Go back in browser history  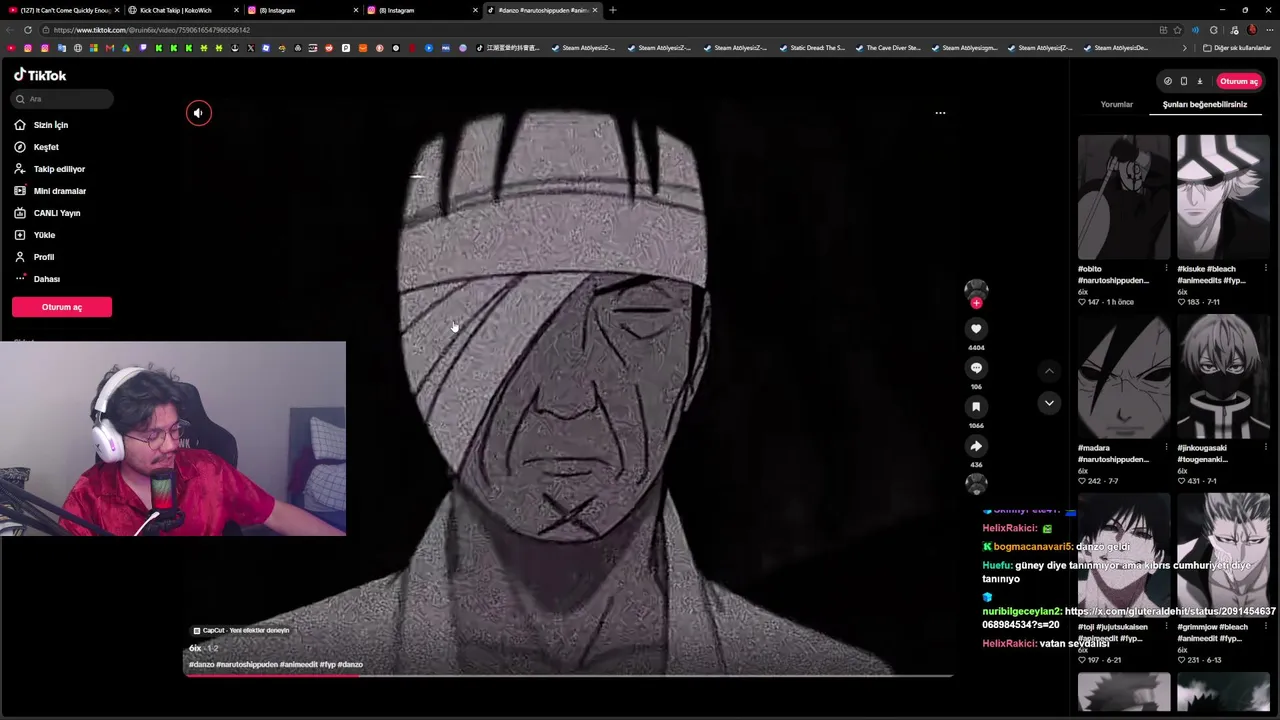tap(10, 30)
